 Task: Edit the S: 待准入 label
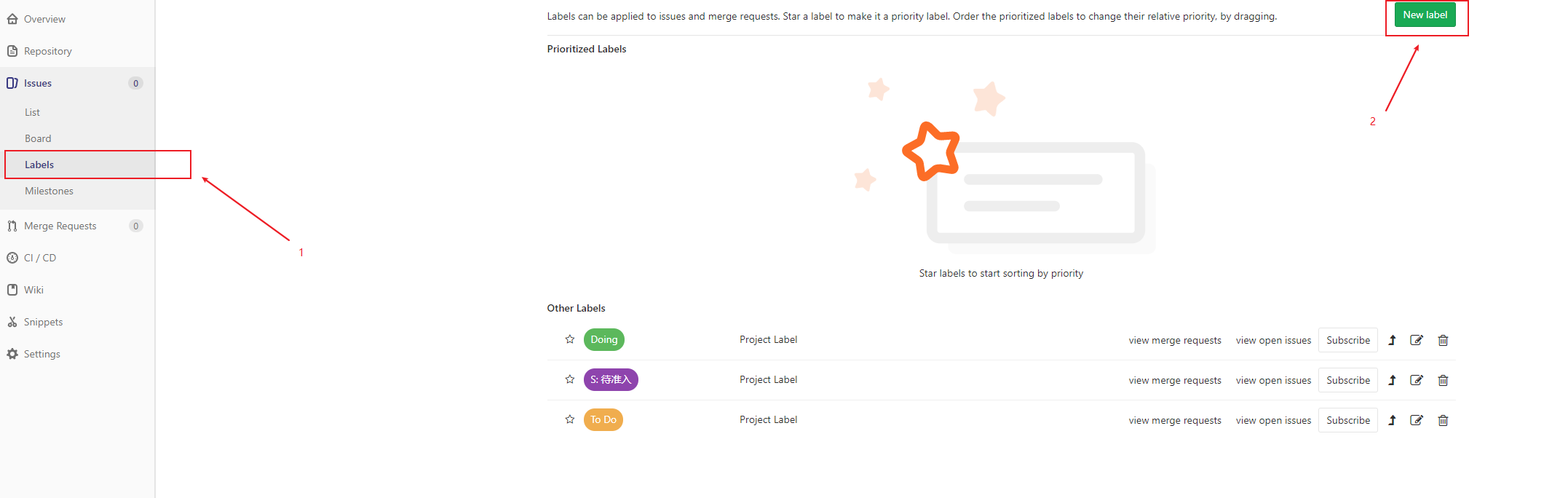[1417, 380]
